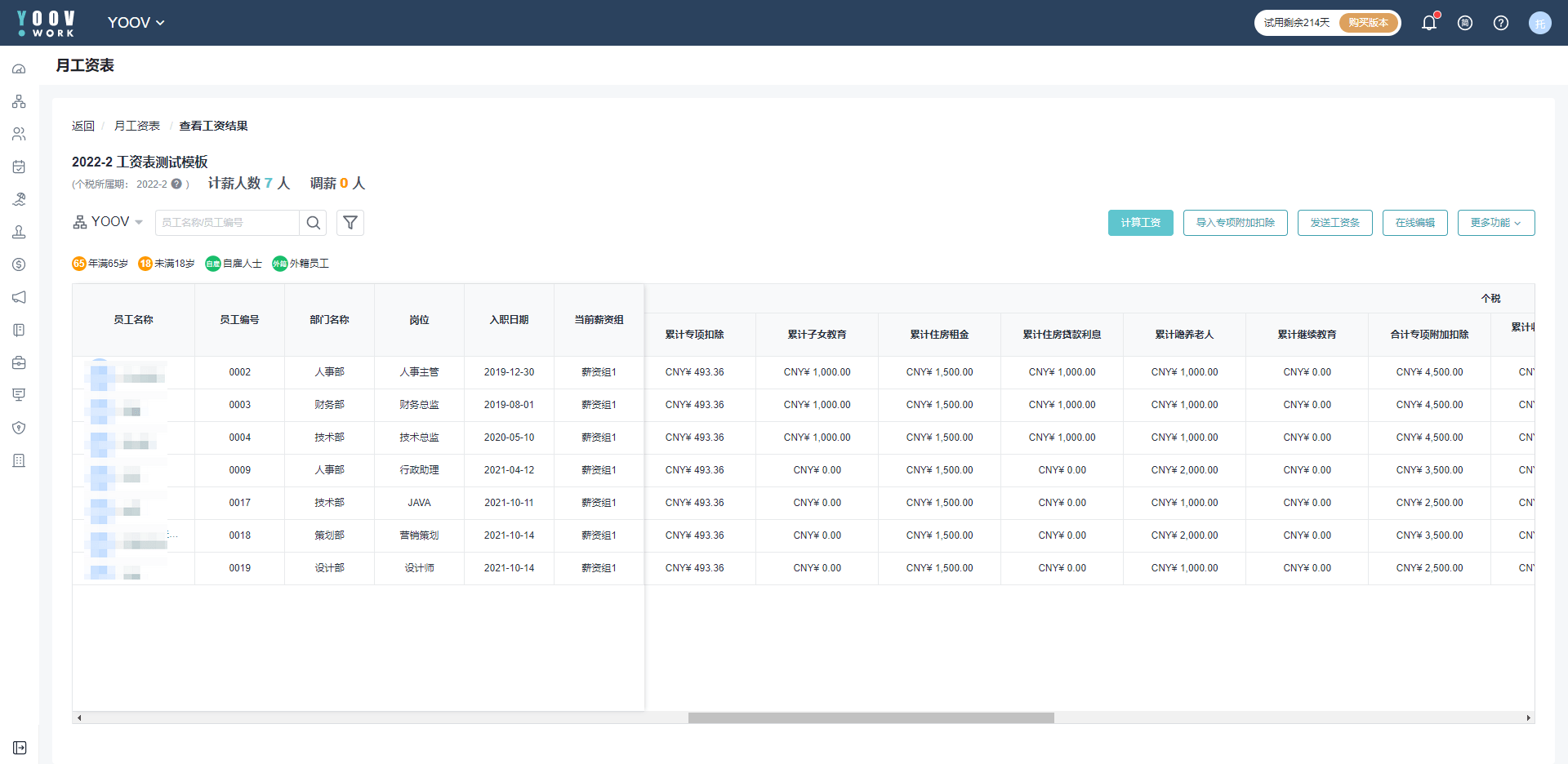Open the leave beach-umbrella sidebar icon
This screenshot has width=1568, height=764.
point(19,199)
